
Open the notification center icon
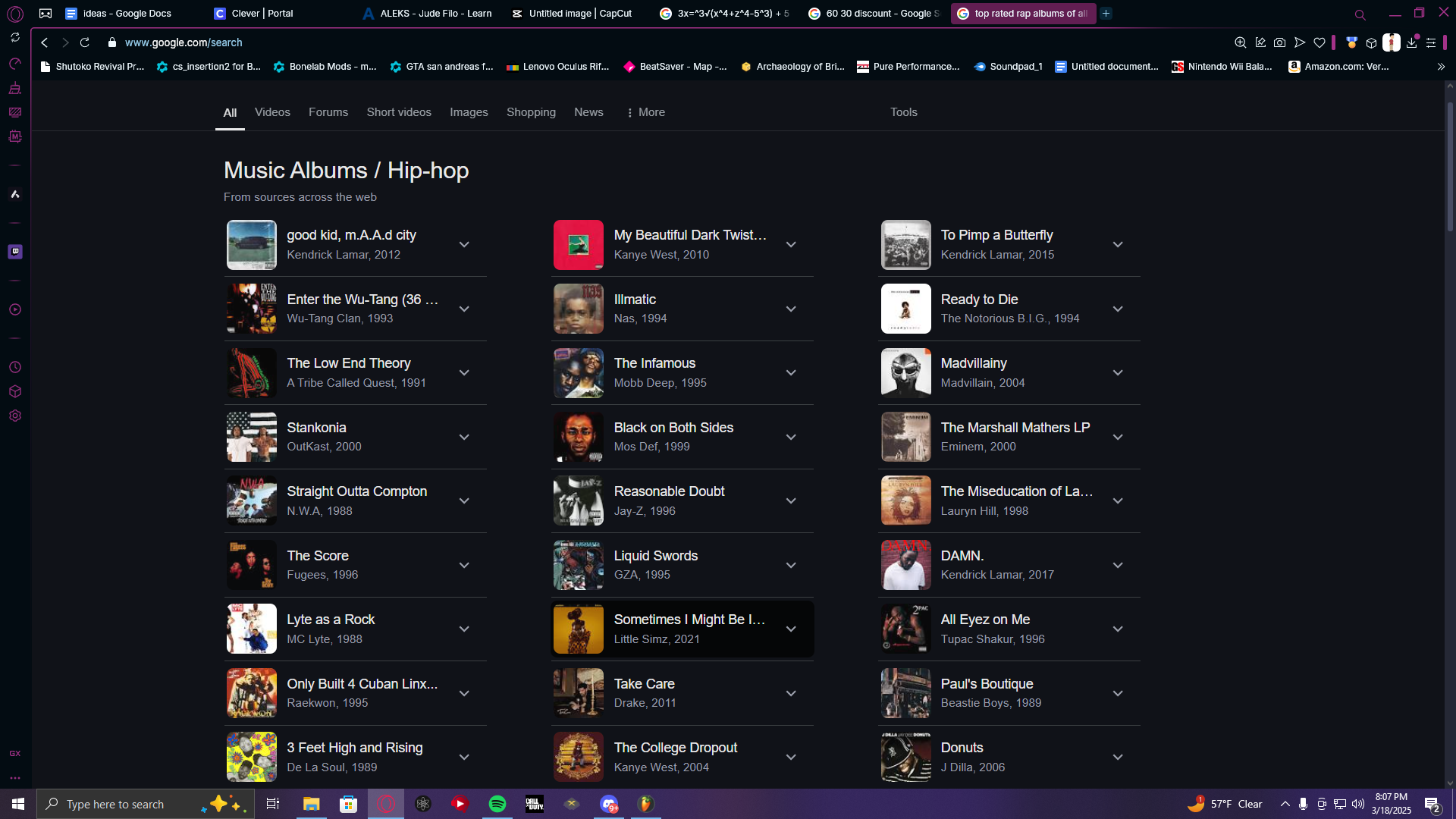pyautogui.click(x=1432, y=804)
